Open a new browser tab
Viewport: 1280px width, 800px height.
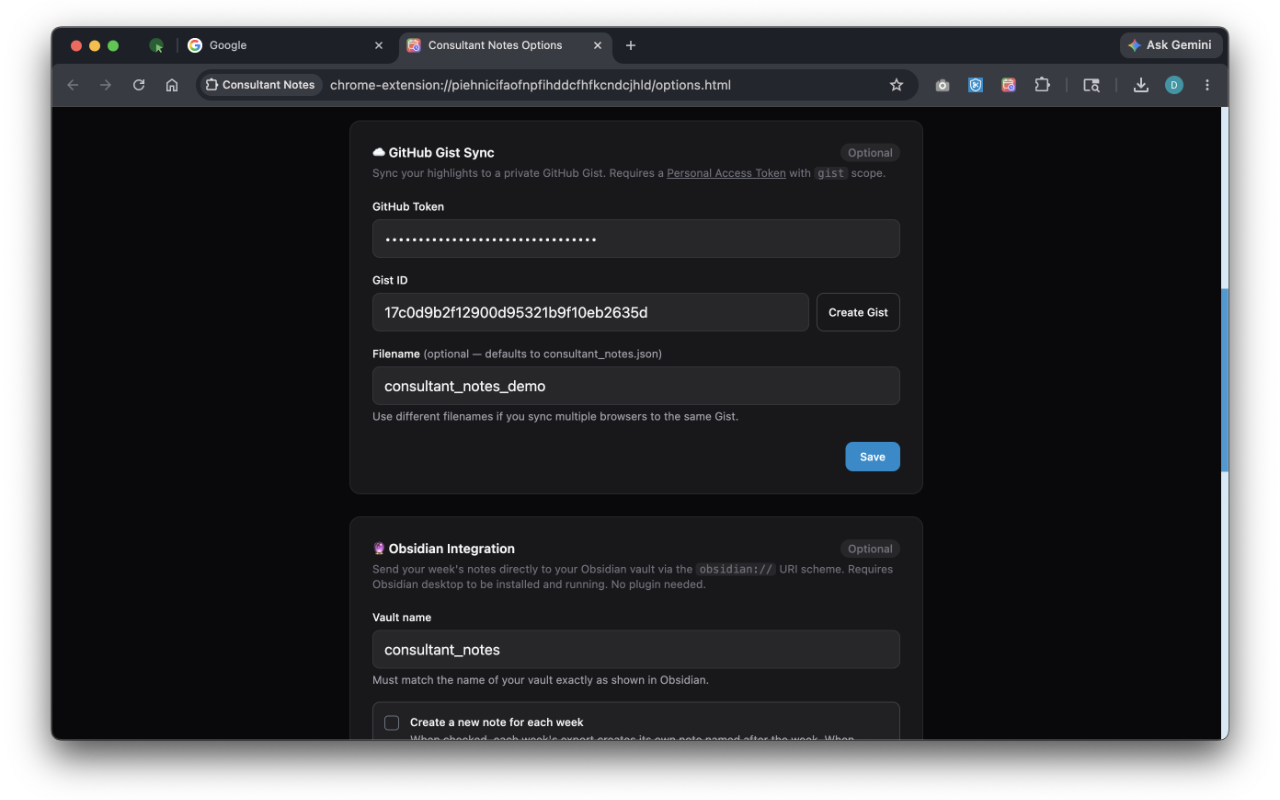[630, 45]
